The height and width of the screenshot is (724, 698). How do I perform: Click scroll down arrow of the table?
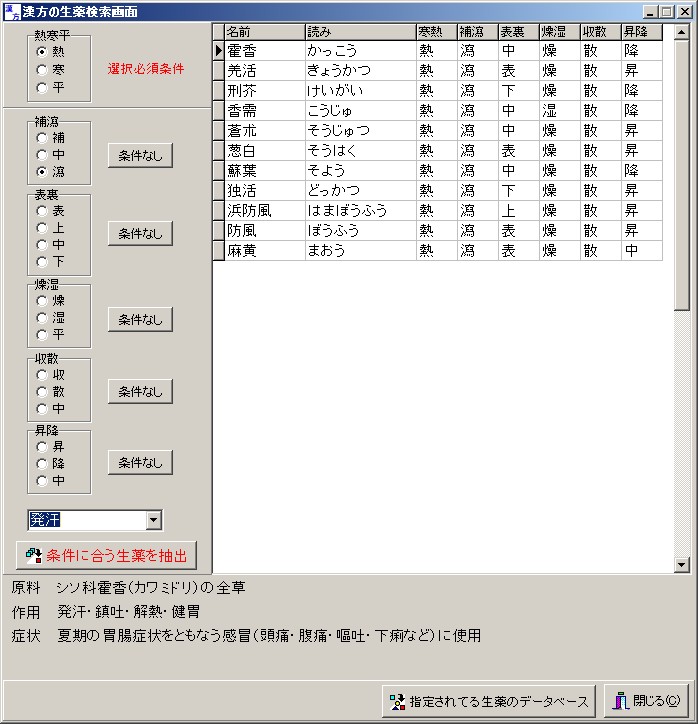(x=682, y=564)
